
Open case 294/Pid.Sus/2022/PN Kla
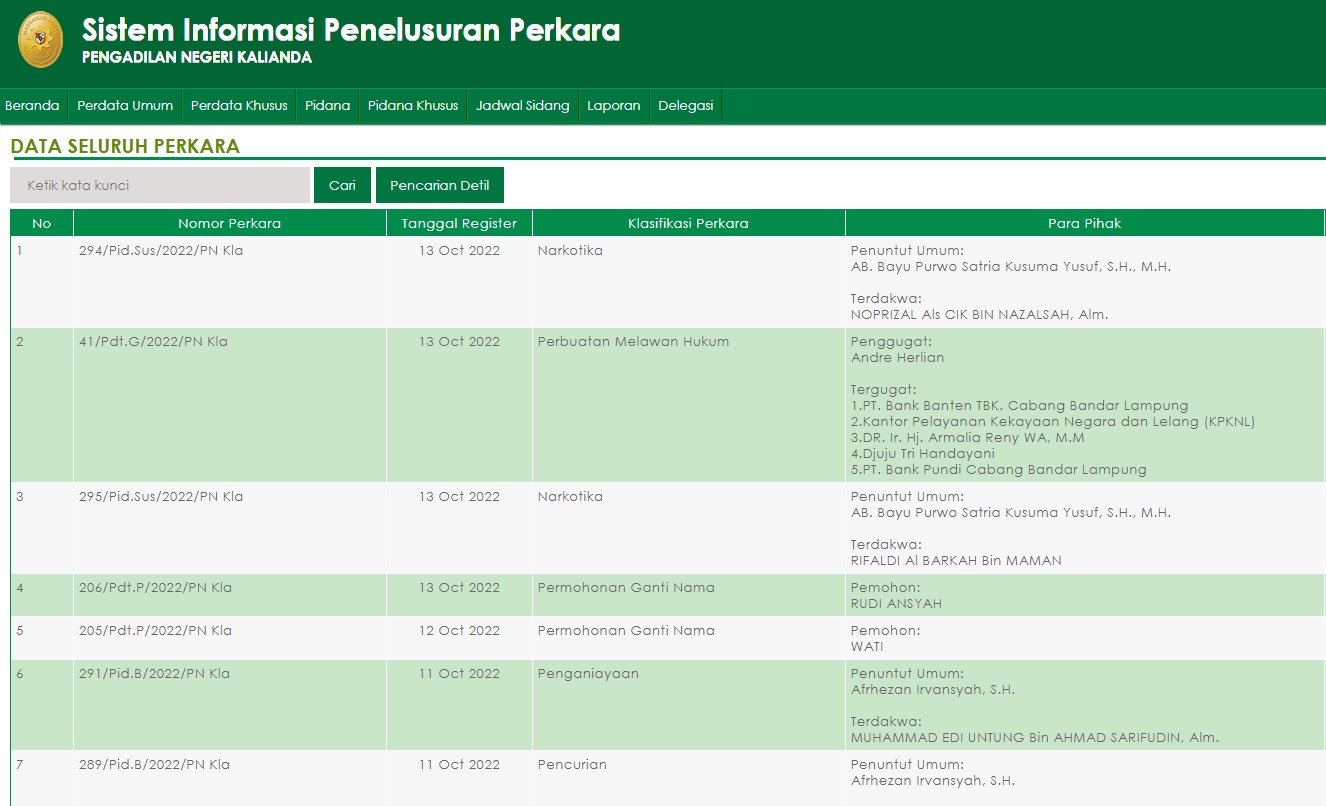[161, 251]
